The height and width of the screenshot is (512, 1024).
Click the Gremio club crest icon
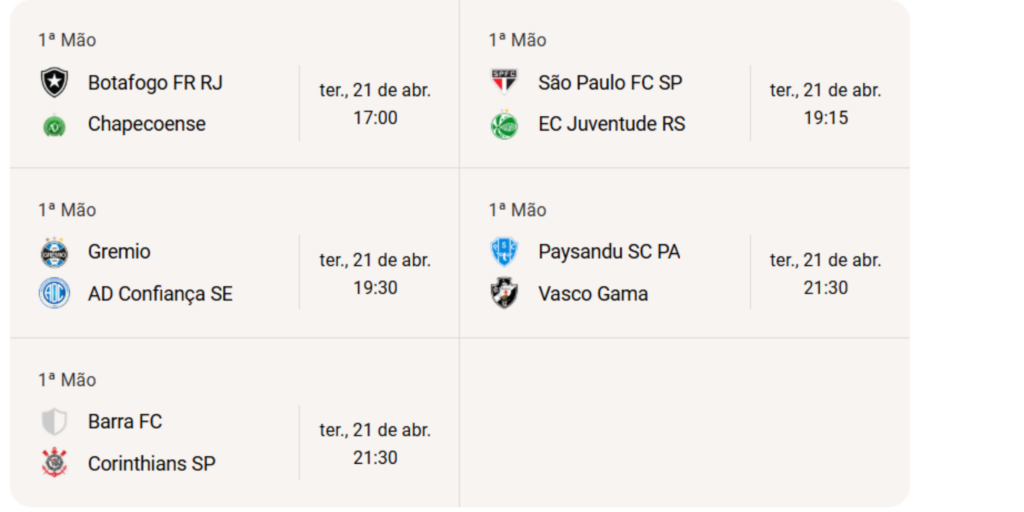coord(54,252)
